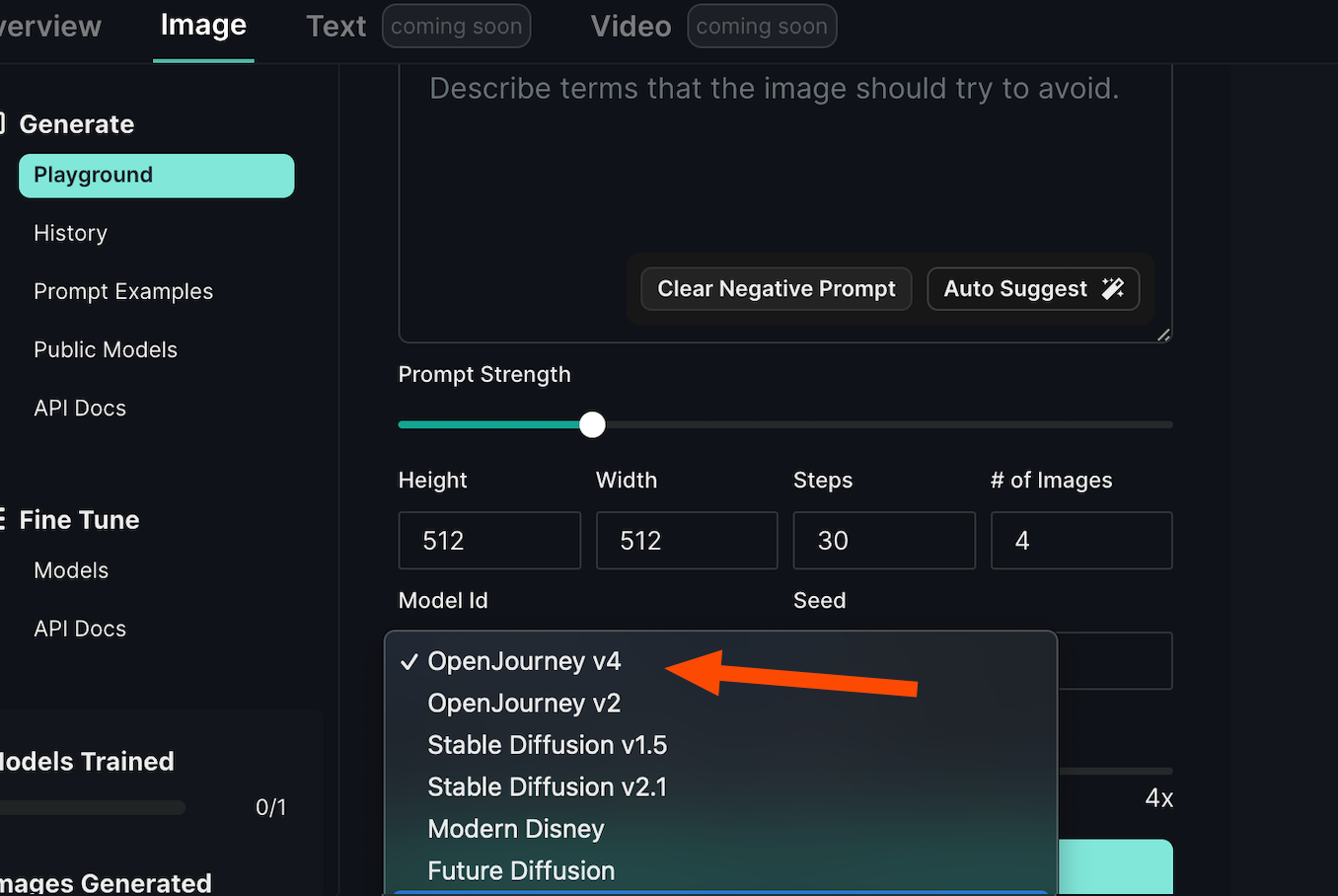
Task: Click the Model Id label
Action: (x=443, y=600)
